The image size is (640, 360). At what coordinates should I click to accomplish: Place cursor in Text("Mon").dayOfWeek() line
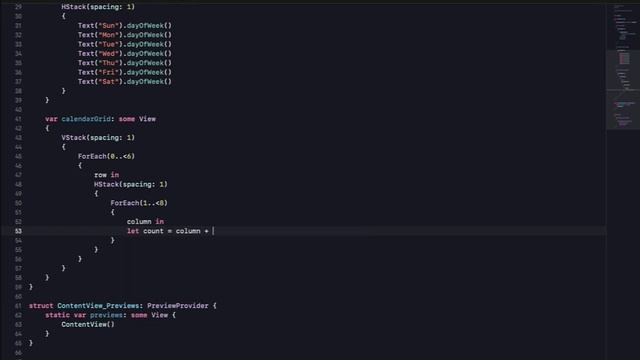click(x=124, y=35)
